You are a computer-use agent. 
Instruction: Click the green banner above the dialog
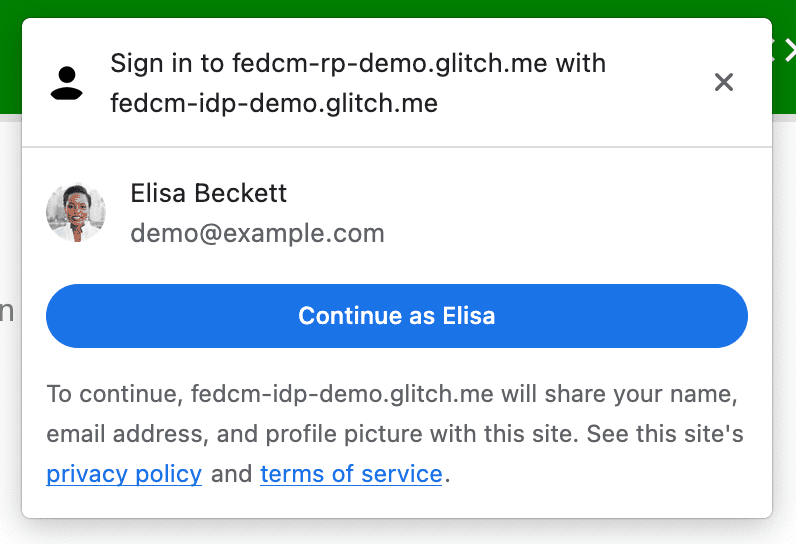pyautogui.click(x=400, y=8)
